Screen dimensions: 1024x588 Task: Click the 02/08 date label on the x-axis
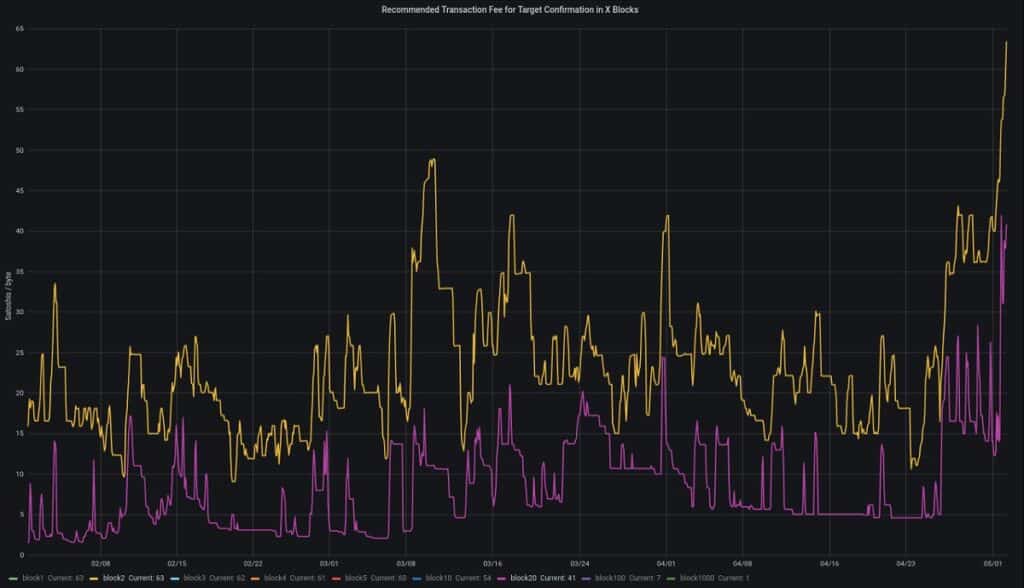(101, 564)
